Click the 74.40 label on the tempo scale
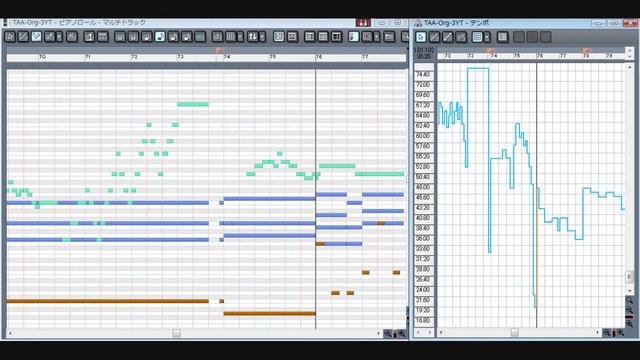The height and width of the screenshot is (360, 640). coord(423,75)
